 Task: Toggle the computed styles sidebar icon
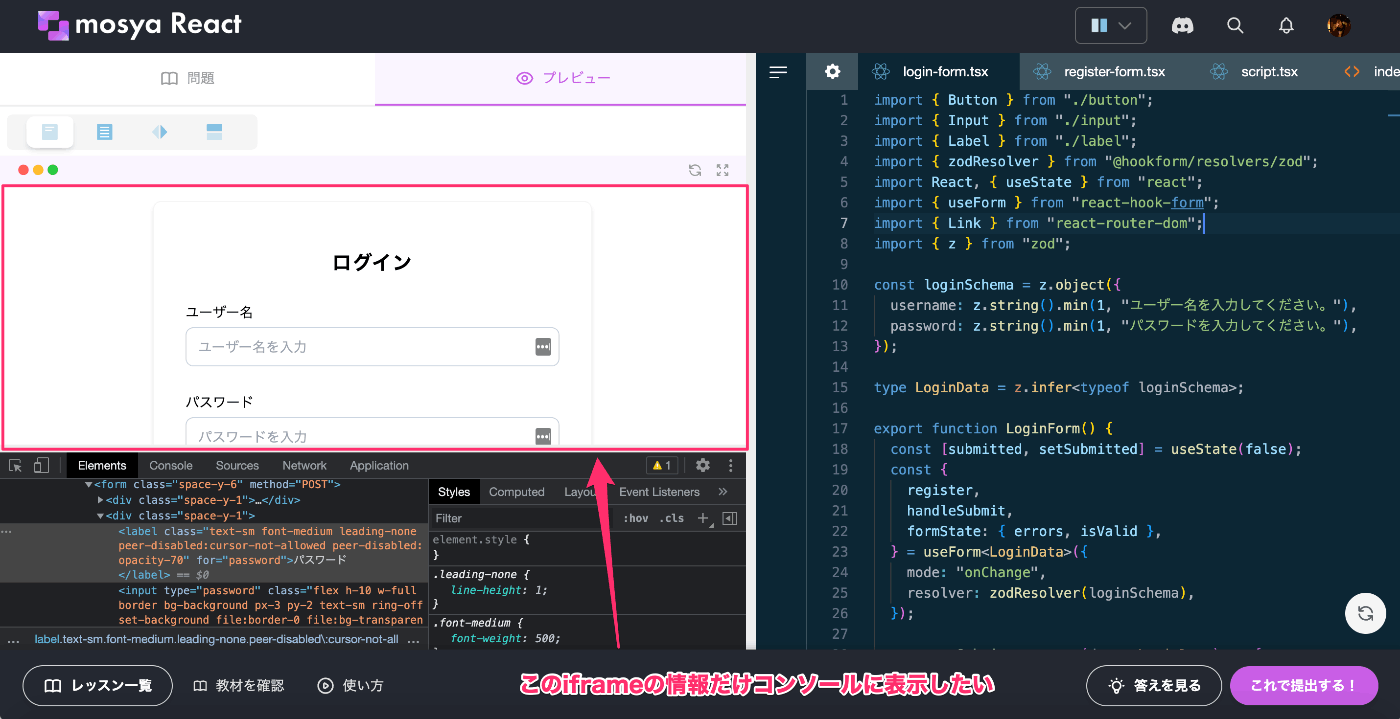[x=729, y=518]
